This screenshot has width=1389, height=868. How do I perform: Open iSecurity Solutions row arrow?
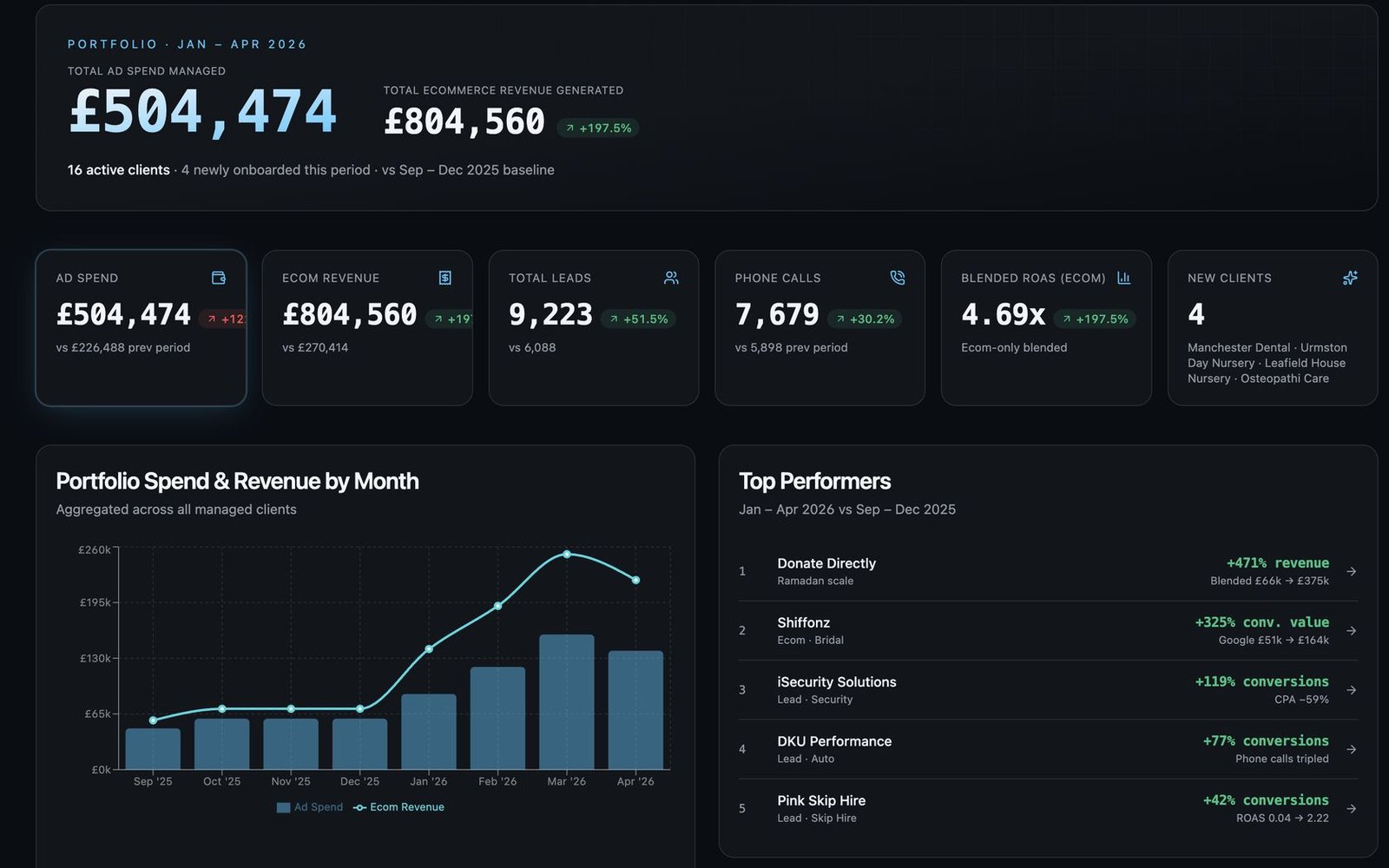(x=1352, y=690)
